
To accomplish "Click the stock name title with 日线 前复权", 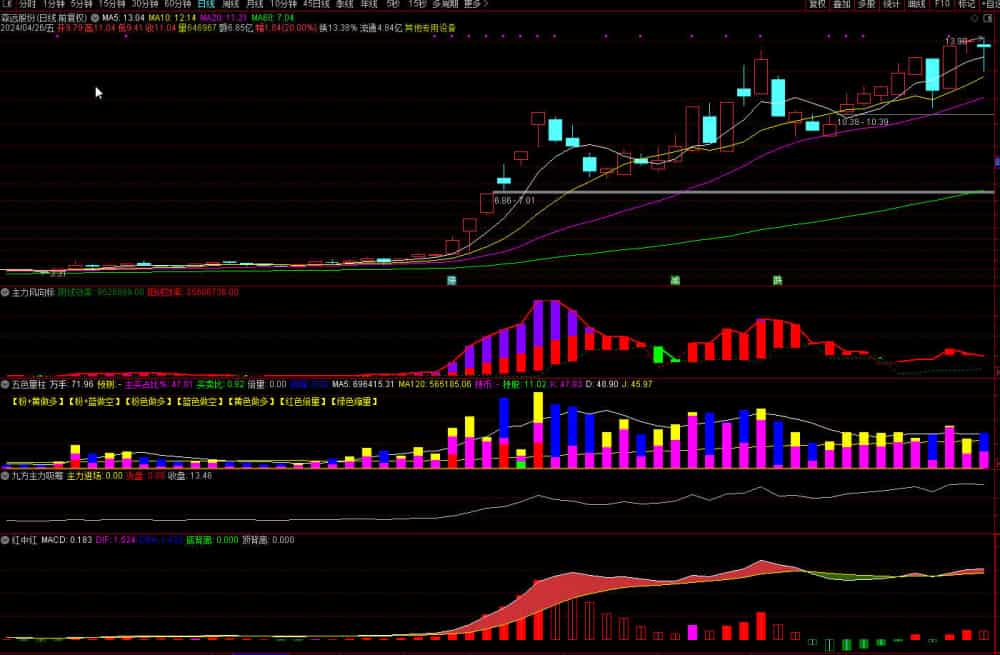I will [44, 18].
